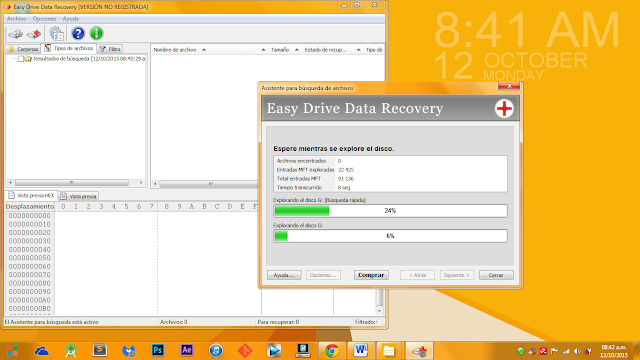Click the Tiempo transcurrido row
The height and width of the screenshot is (360, 640).
[390, 188]
